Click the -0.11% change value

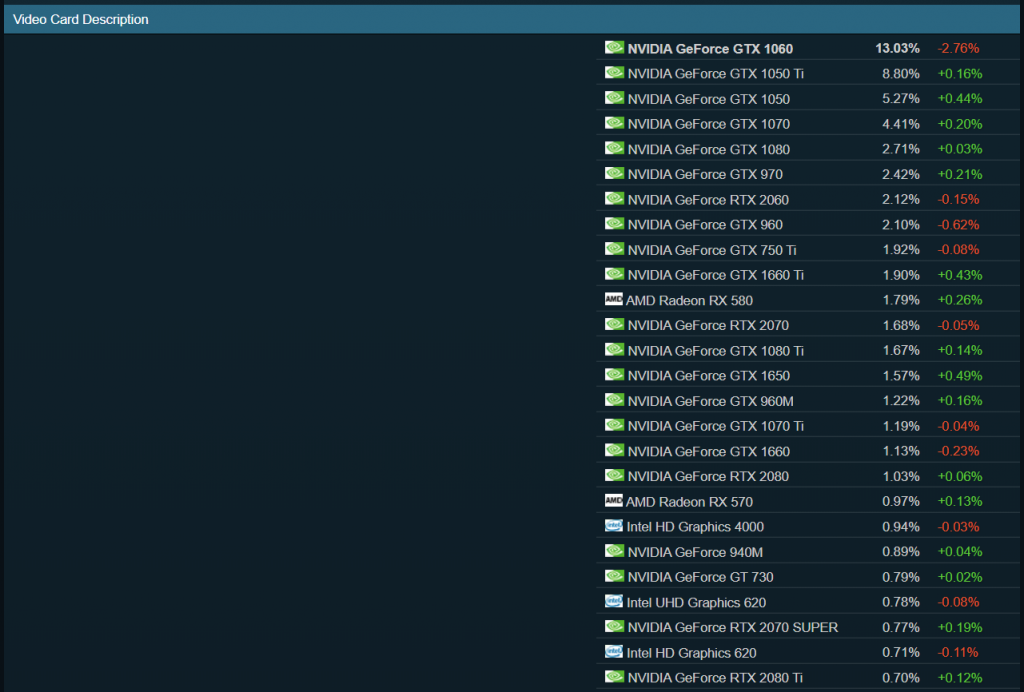click(957, 652)
